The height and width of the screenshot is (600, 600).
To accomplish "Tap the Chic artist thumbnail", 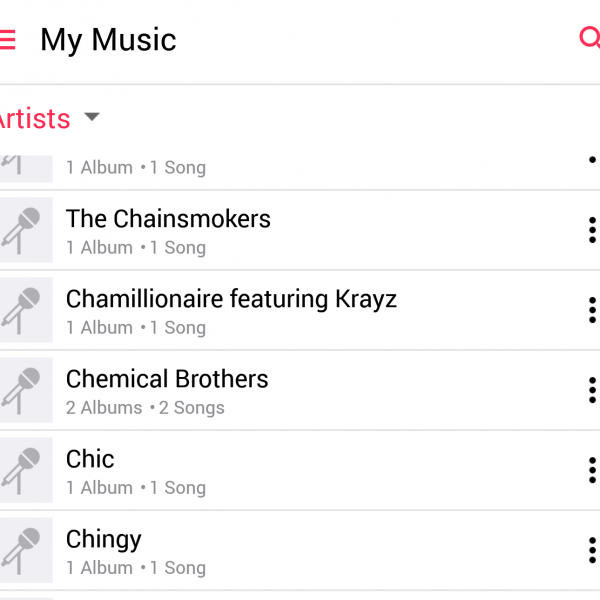I will 25,470.
